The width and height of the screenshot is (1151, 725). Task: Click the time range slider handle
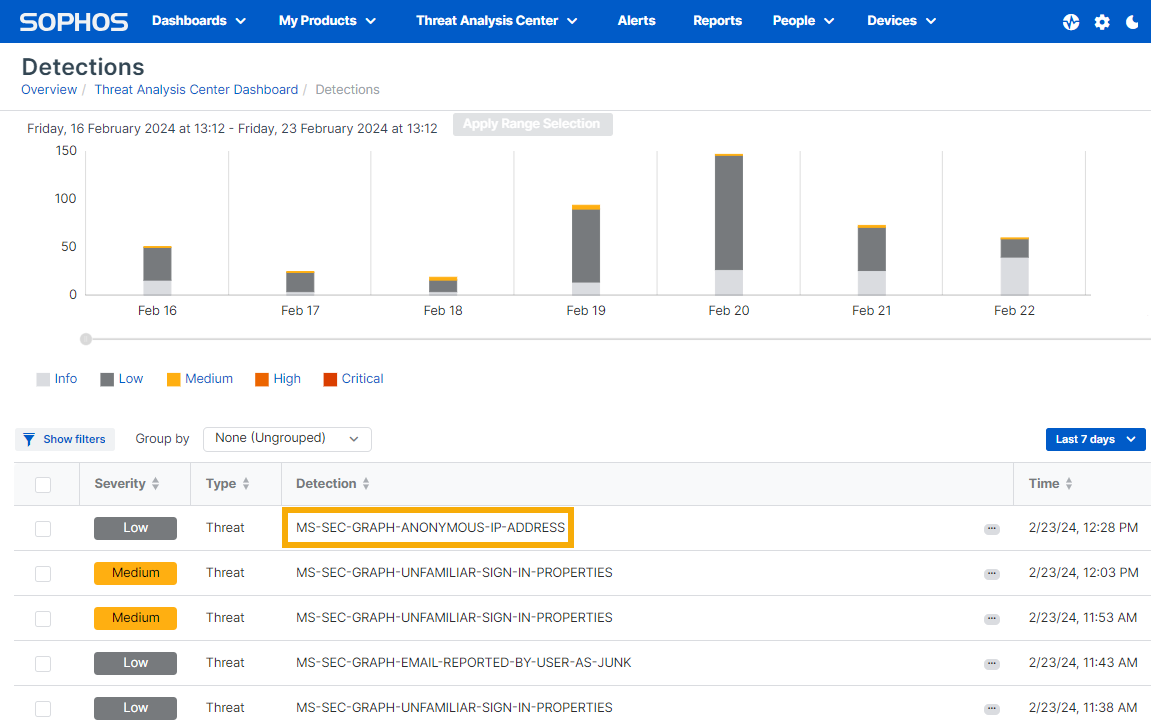[x=86, y=339]
